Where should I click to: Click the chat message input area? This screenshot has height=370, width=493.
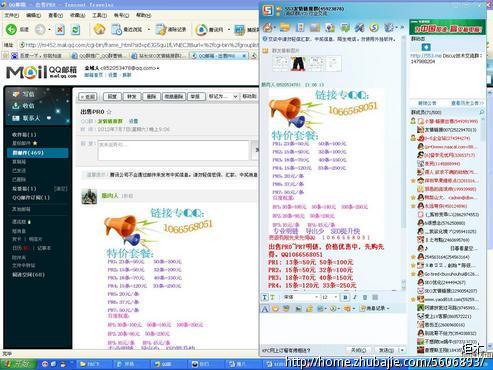[333, 330]
